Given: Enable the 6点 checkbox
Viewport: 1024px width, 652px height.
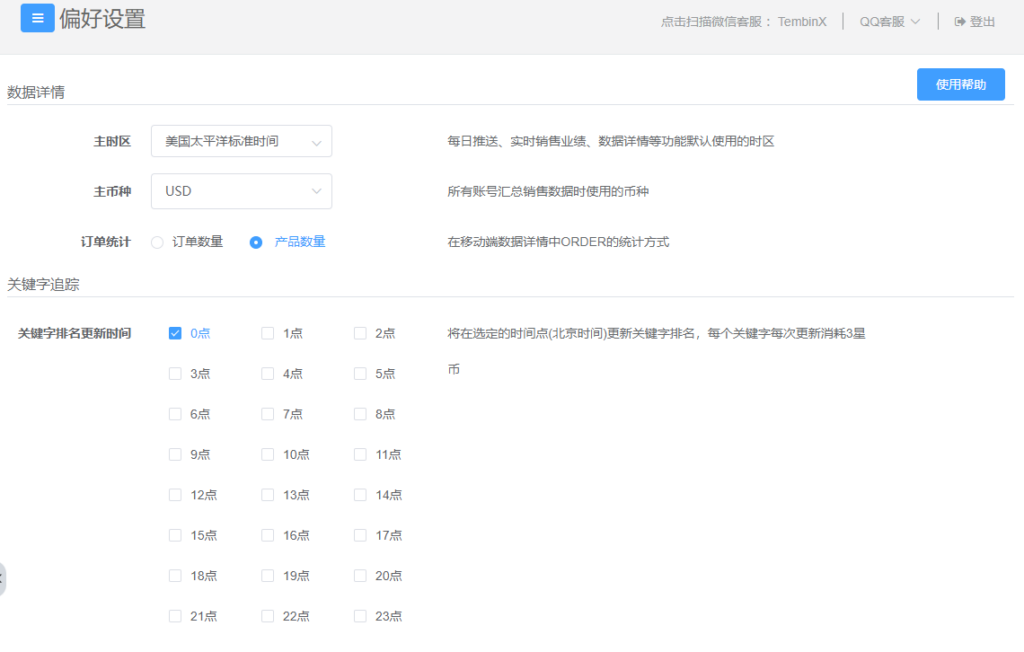Looking at the screenshot, I should point(175,414).
